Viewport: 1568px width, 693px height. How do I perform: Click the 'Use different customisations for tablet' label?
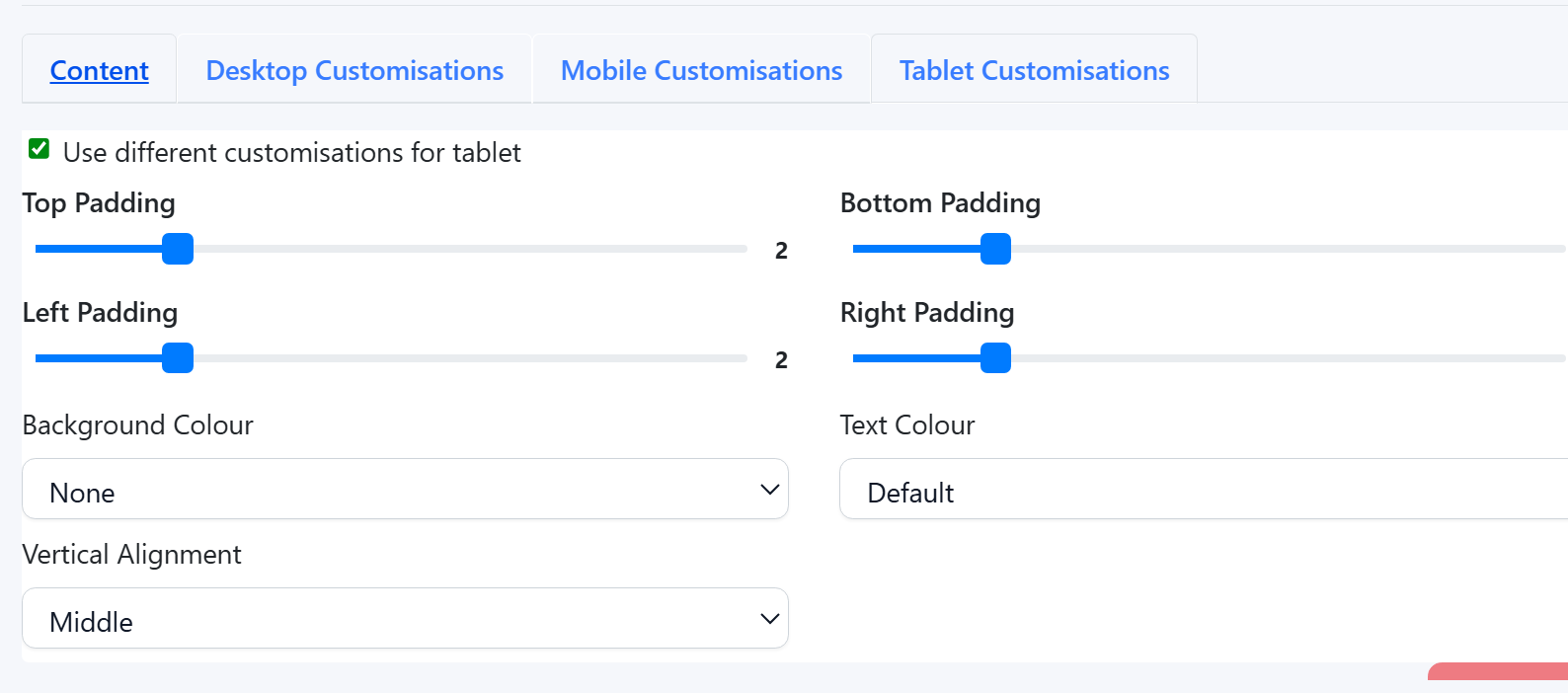point(291,153)
